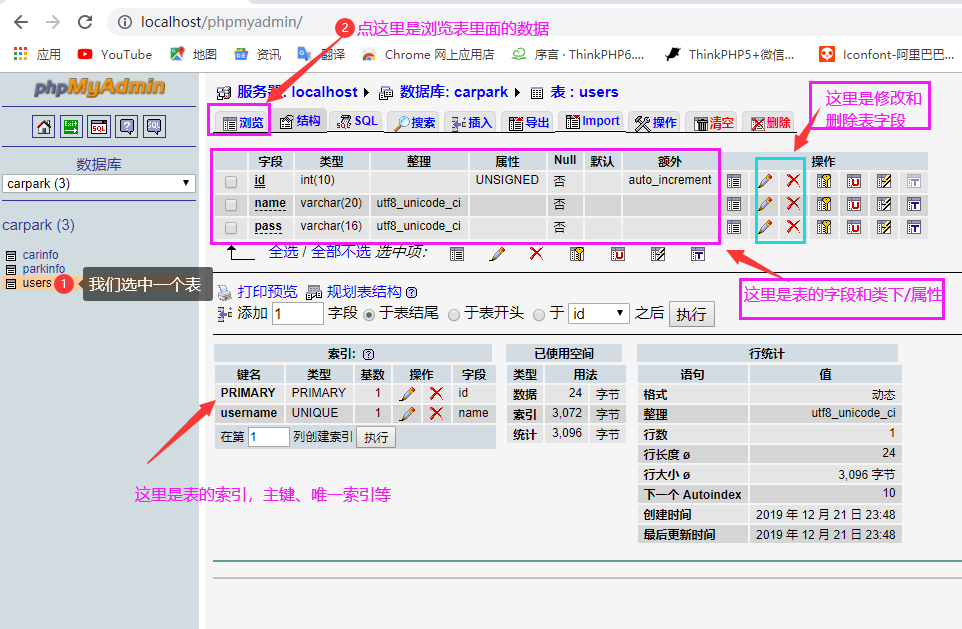Open the SQL query window icon in sidebar
Screen dimensions: 962x629
[99, 126]
